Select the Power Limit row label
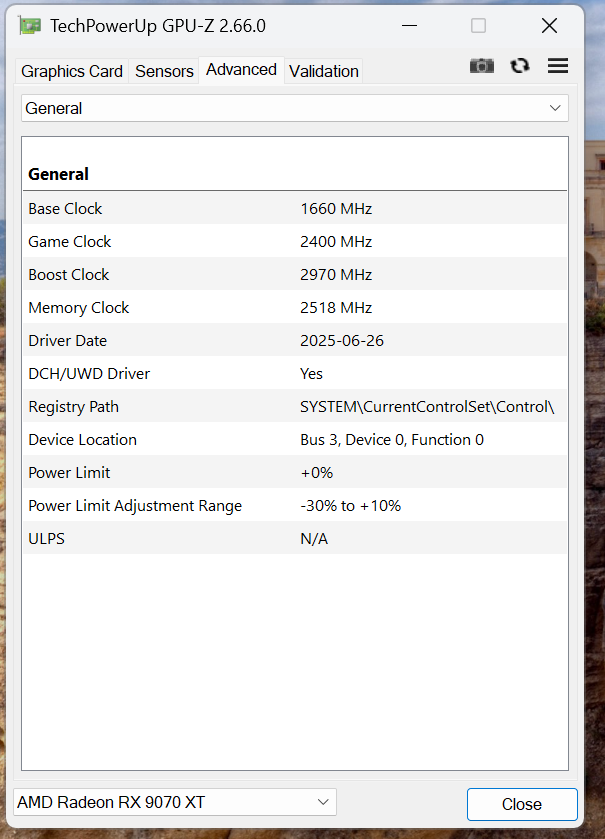 tap(69, 473)
